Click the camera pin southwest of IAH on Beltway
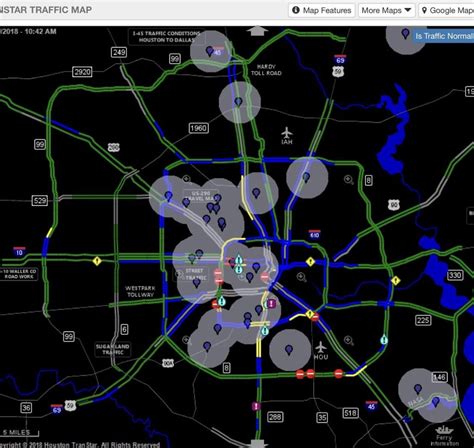Image resolution: width=474 pixels, height=448 pixels. click(306, 177)
